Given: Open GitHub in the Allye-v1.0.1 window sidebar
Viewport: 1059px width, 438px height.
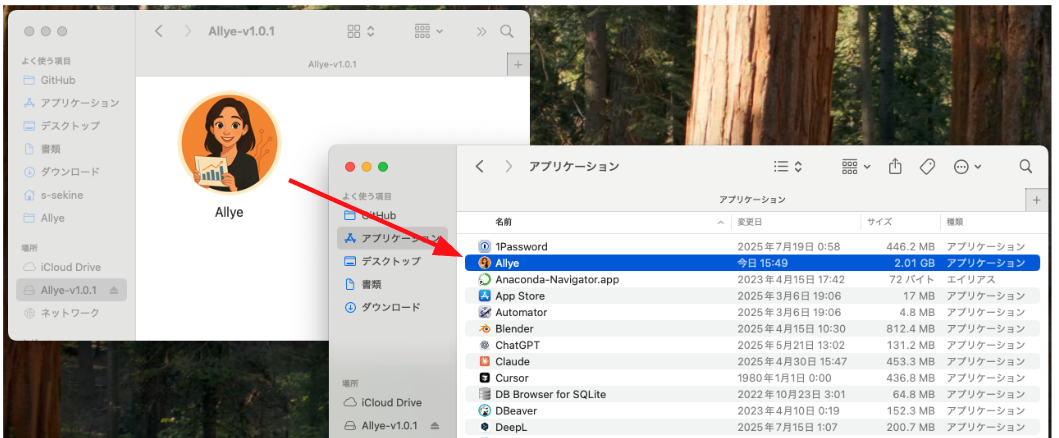Looking at the screenshot, I should point(57,80).
